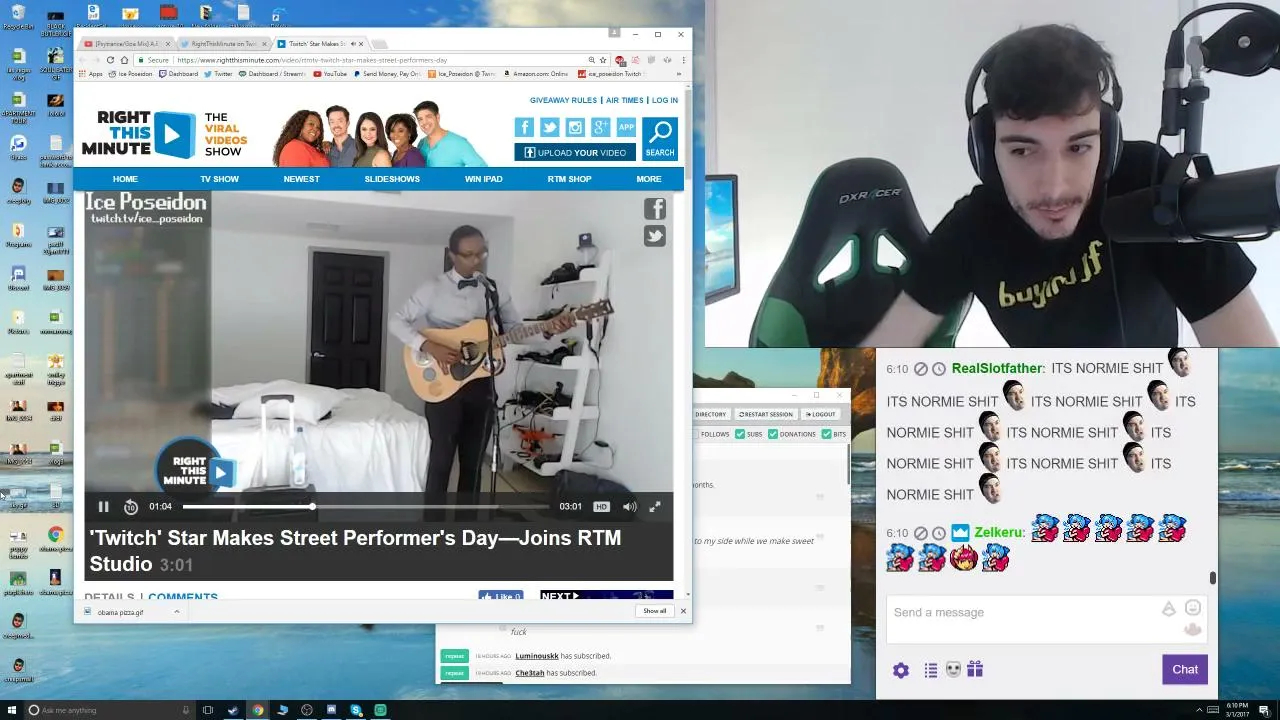1280x720 pixels.
Task: Open the chat gift icon
Action: [x=975, y=670]
